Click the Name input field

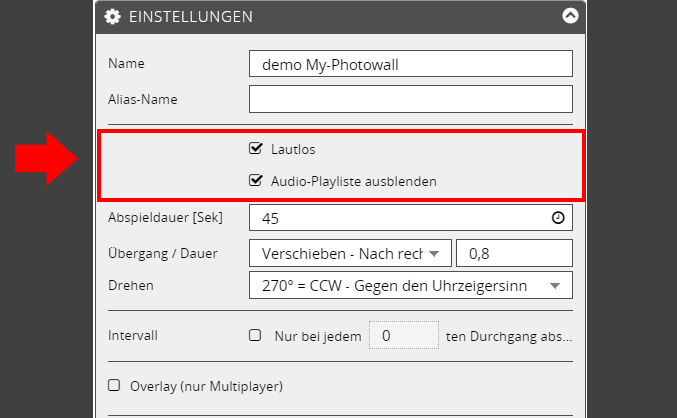pyautogui.click(x=410, y=64)
